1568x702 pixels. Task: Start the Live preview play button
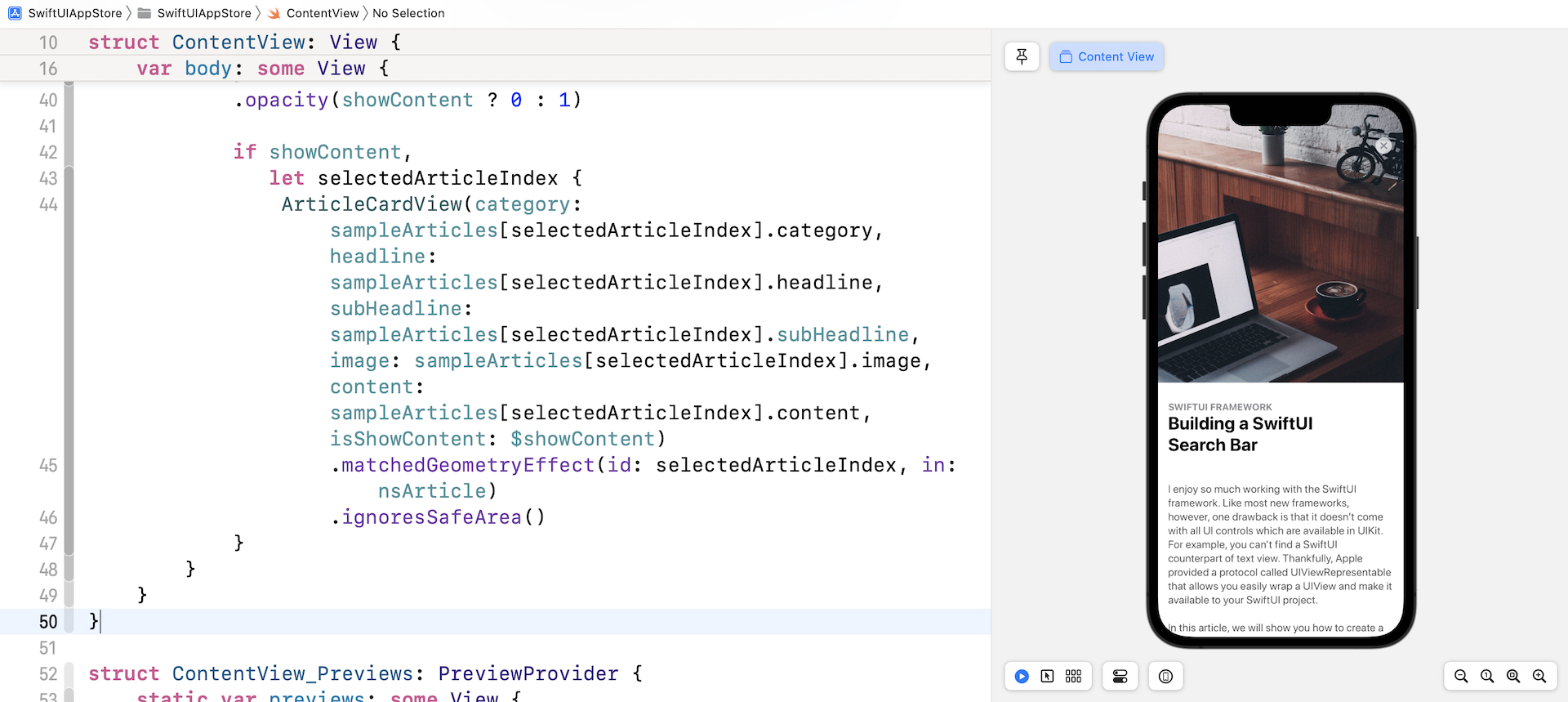[x=1022, y=676]
